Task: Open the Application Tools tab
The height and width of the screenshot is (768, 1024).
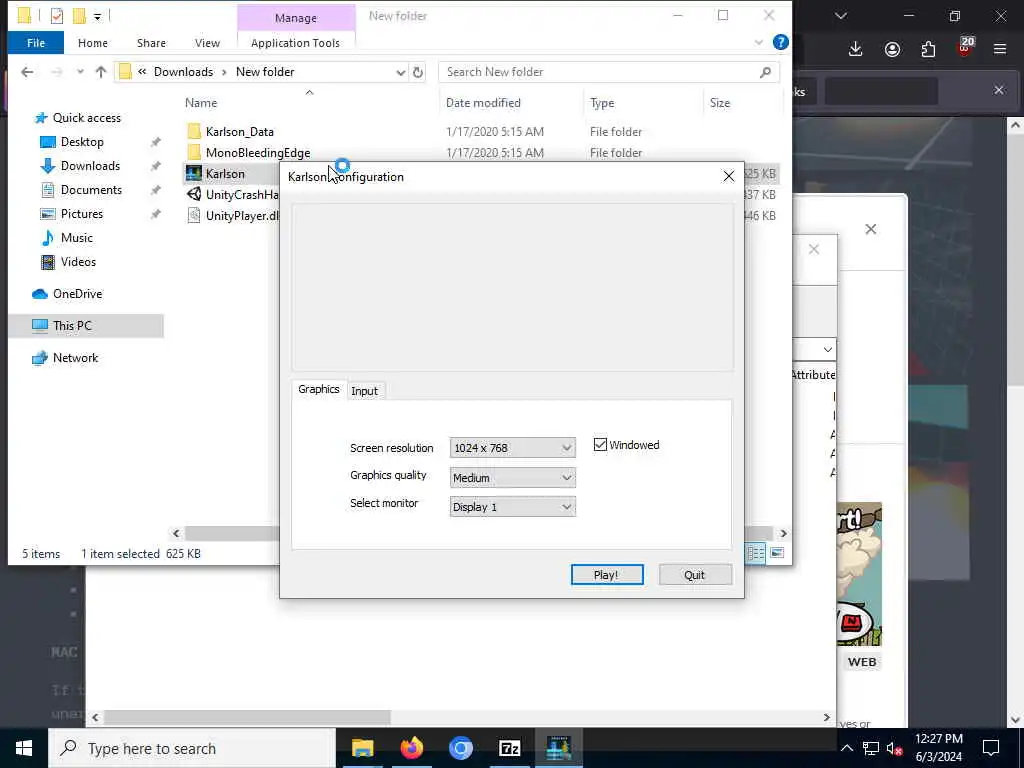Action: pyautogui.click(x=295, y=43)
